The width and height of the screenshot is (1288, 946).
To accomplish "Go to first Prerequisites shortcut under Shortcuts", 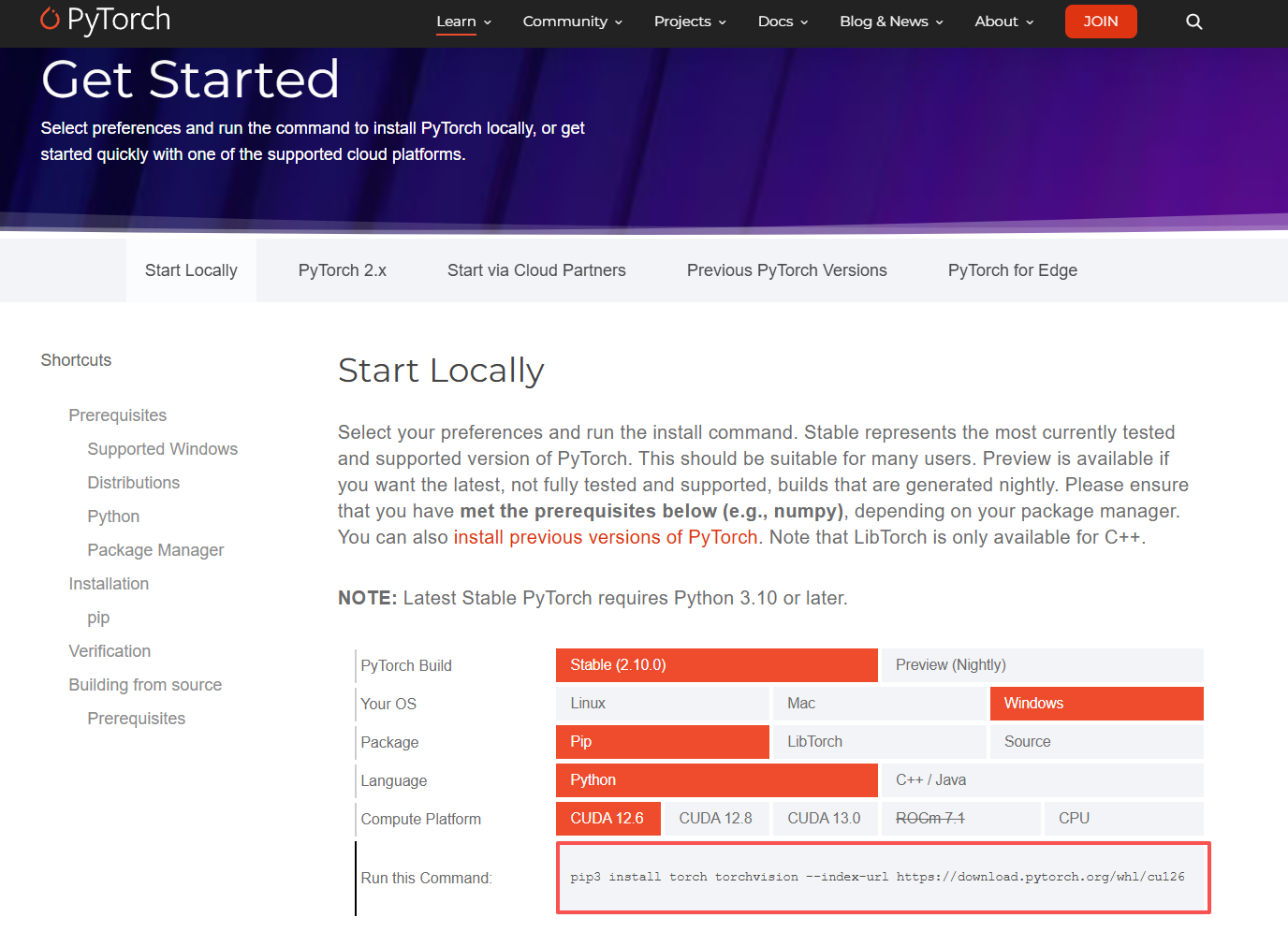I will 118,415.
